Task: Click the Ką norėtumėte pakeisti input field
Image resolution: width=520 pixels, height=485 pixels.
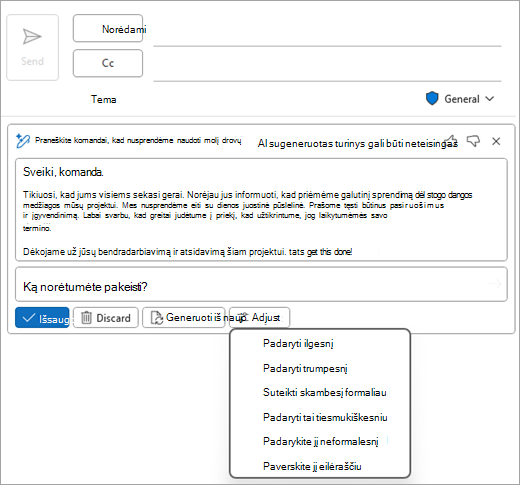Action: (x=261, y=284)
